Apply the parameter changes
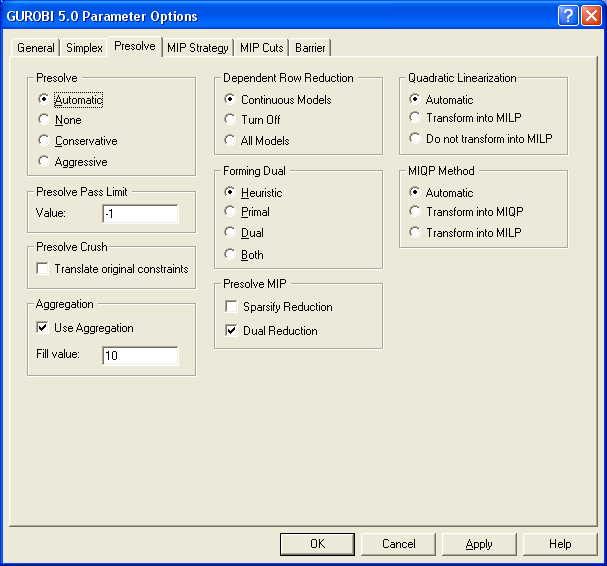607x566 pixels. [479, 544]
